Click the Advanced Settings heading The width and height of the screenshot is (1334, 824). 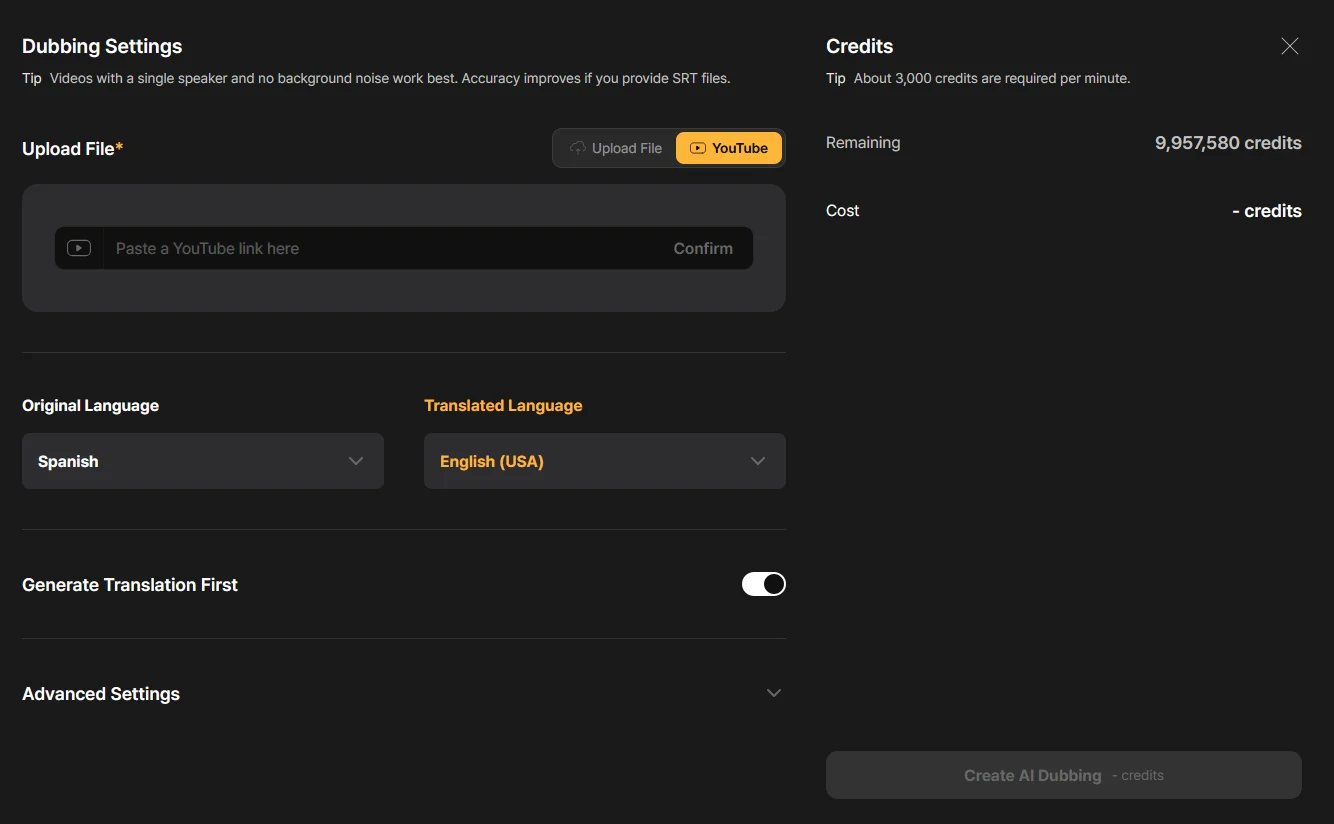(x=101, y=694)
